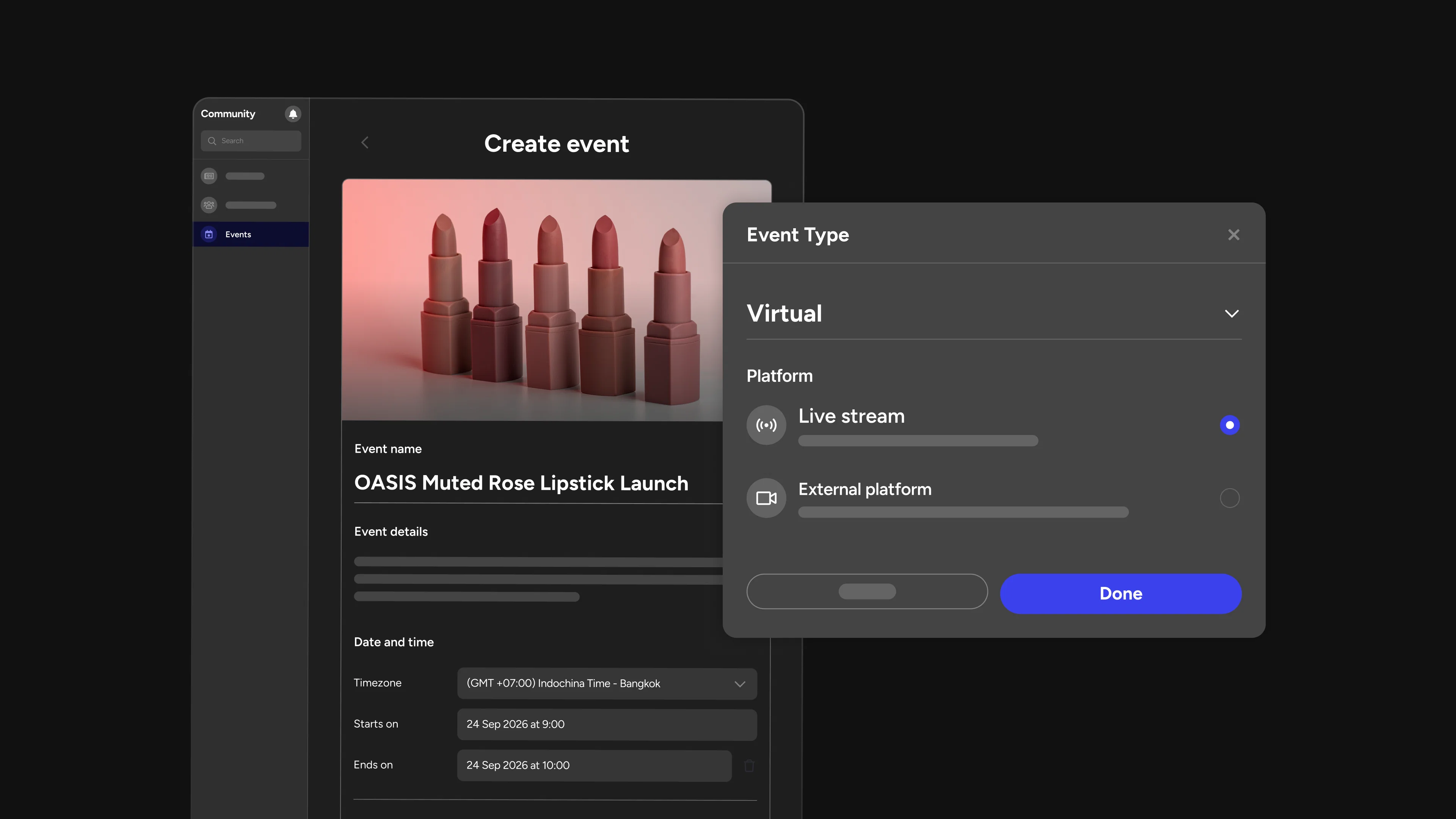Click the lipstick cover image

click(x=531, y=300)
